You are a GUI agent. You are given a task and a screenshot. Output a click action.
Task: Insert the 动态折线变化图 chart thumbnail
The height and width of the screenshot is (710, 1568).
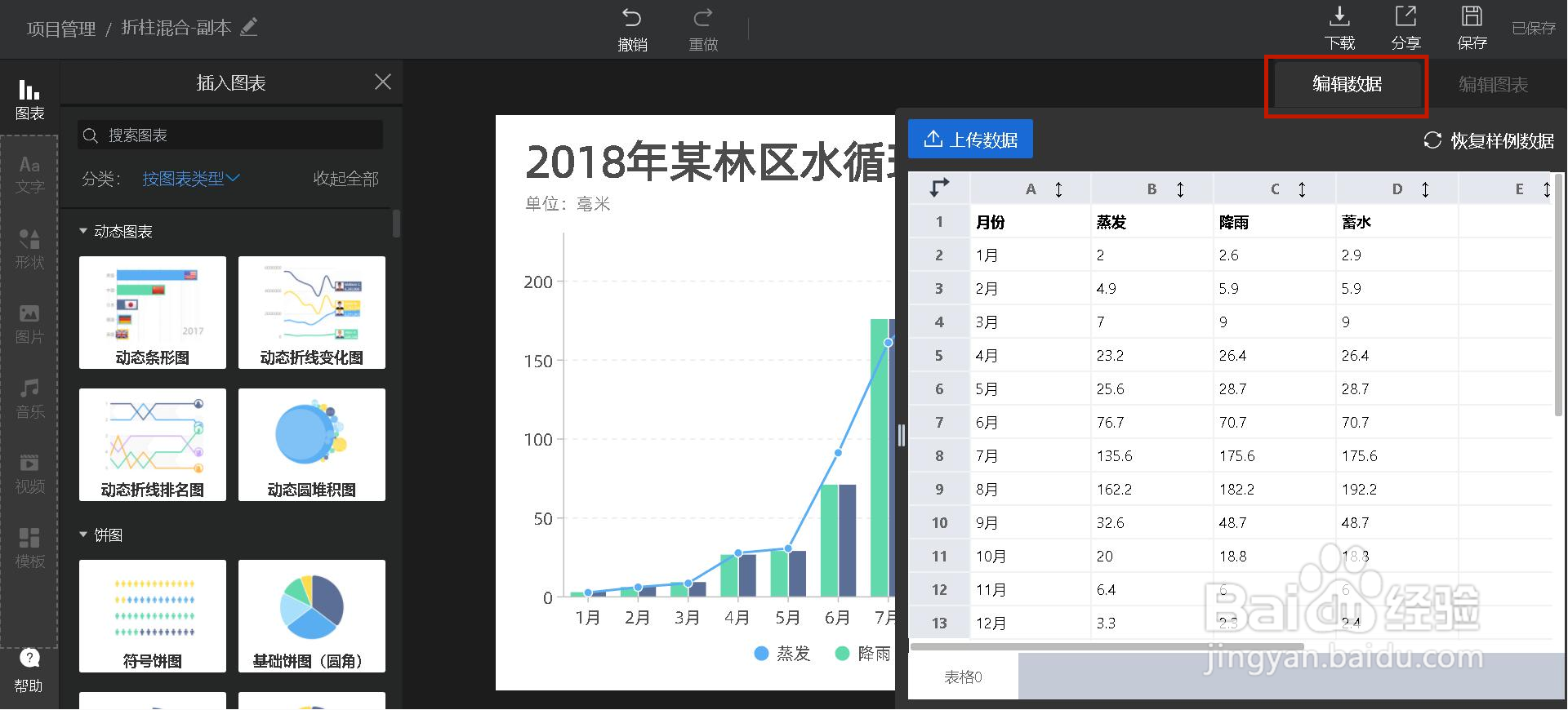click(312, 313)
